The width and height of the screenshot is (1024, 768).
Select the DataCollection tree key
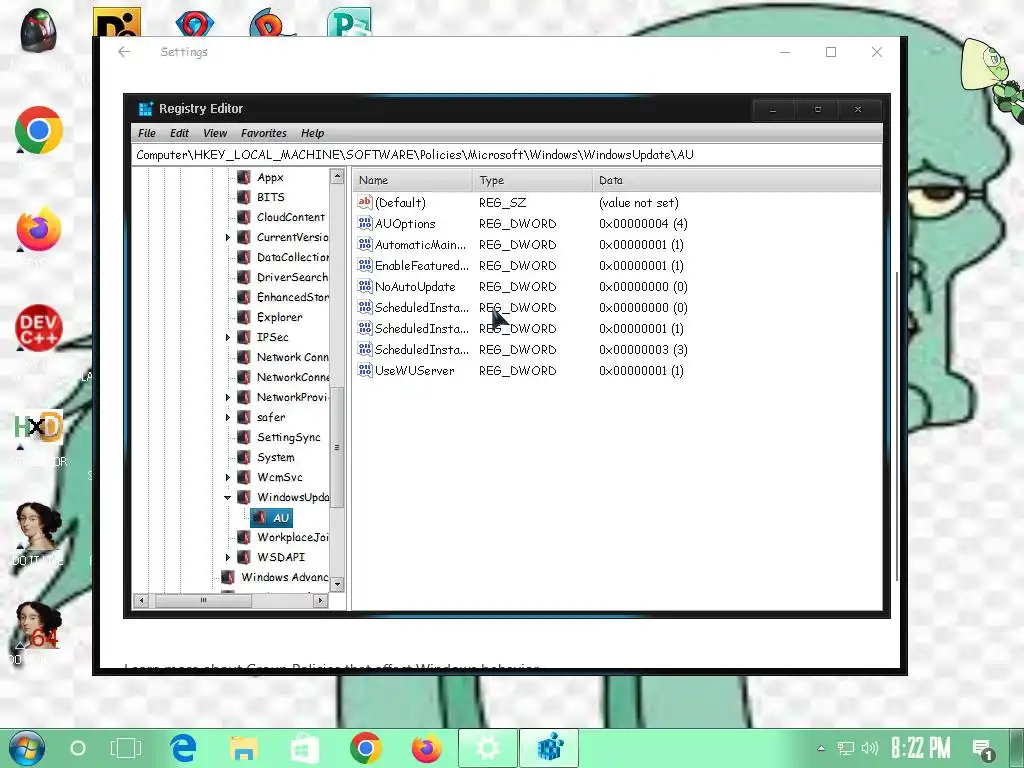tap(292, 257)
